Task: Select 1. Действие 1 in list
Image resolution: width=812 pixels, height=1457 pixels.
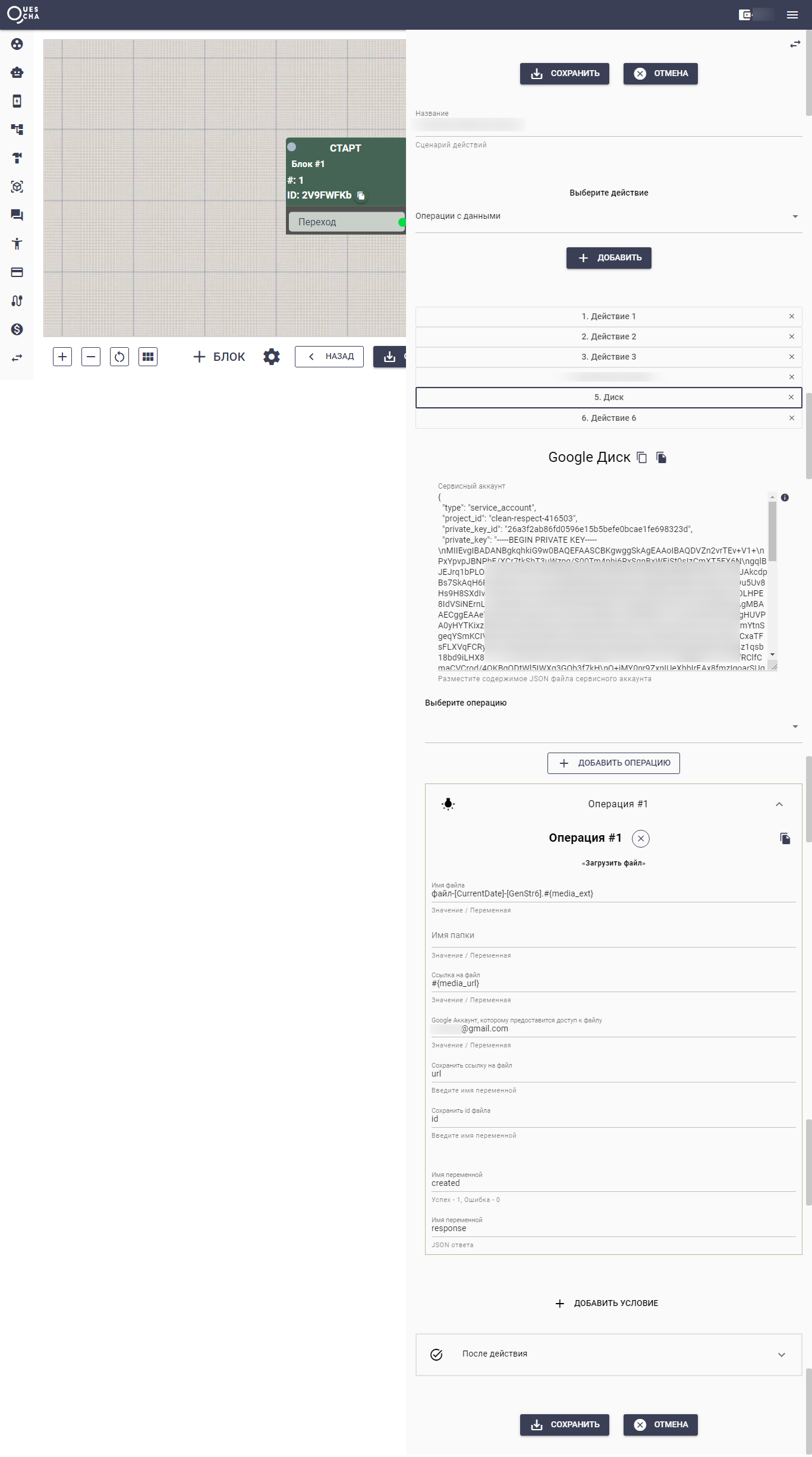Action: tap(608, 316)
